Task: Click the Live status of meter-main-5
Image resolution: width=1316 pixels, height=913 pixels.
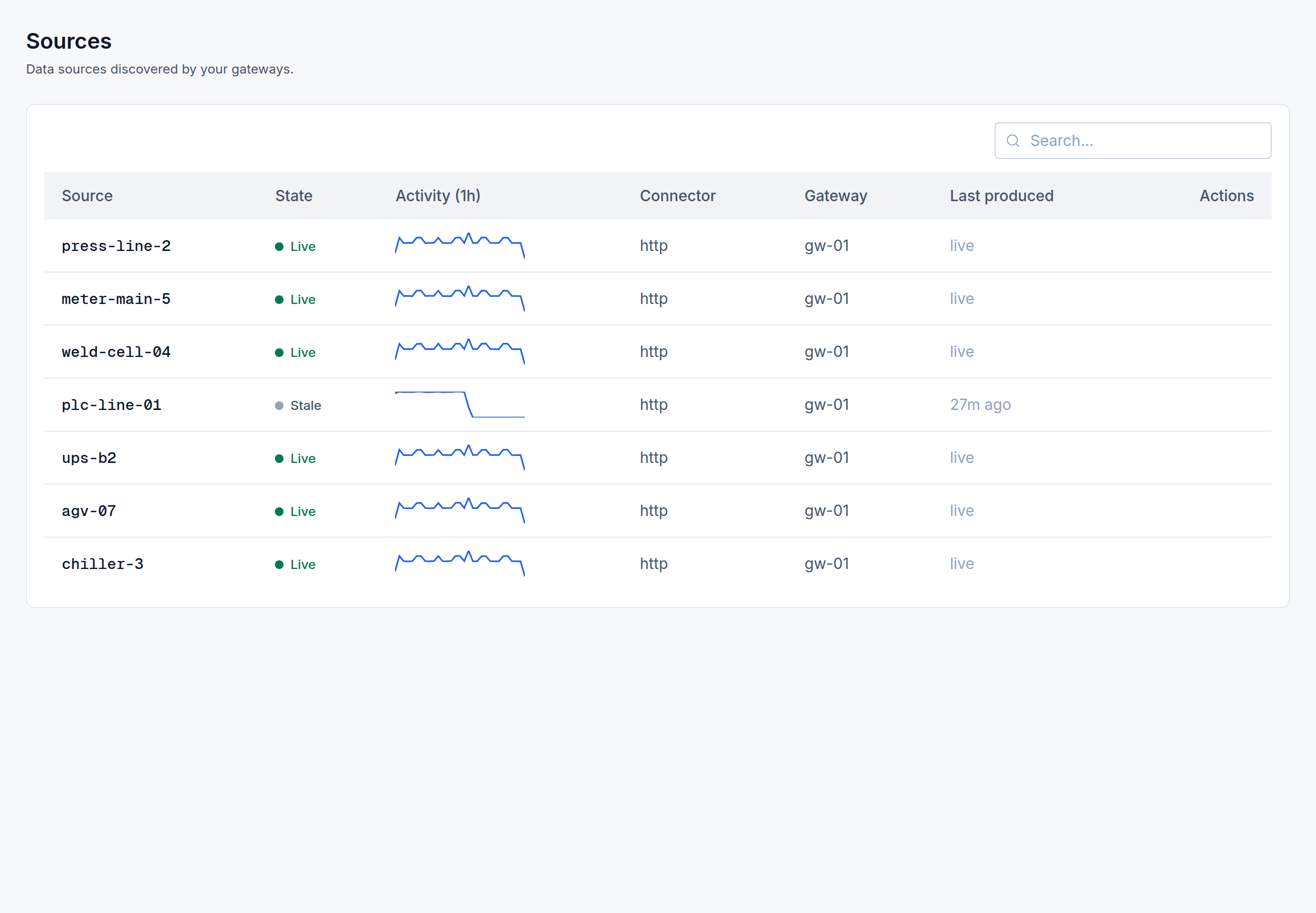Action: pyautogui.click(x=295, y=300)
